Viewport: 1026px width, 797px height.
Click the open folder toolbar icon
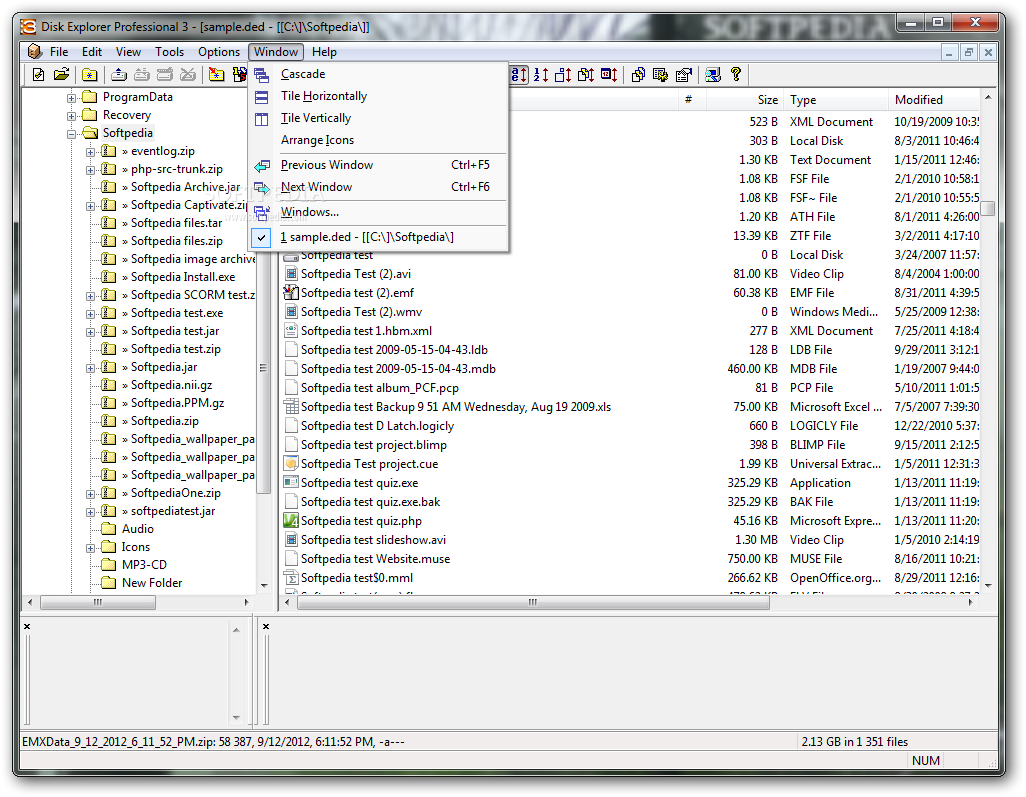(61, 75)
